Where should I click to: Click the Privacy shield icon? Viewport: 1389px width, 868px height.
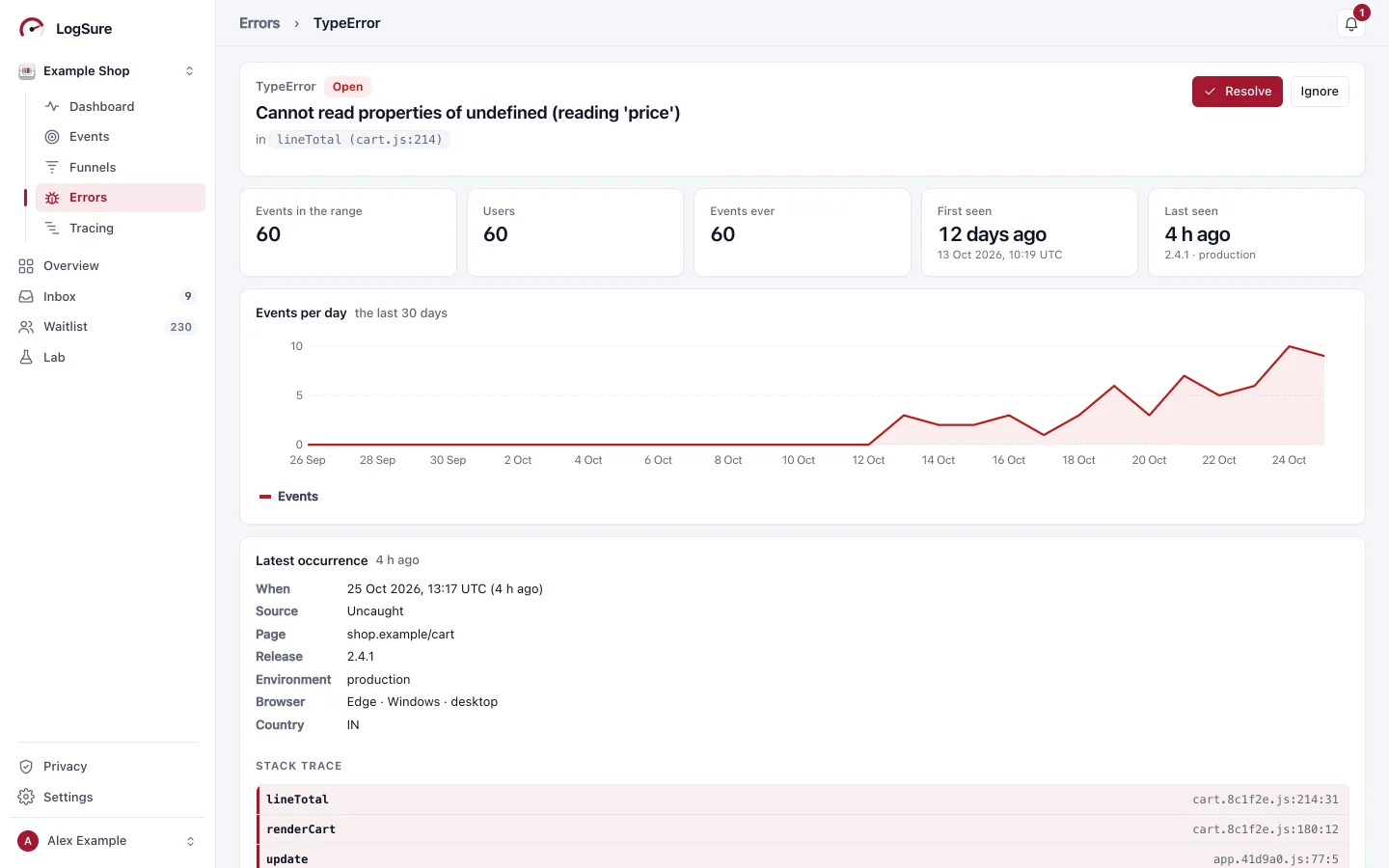(x=26, y=767)
